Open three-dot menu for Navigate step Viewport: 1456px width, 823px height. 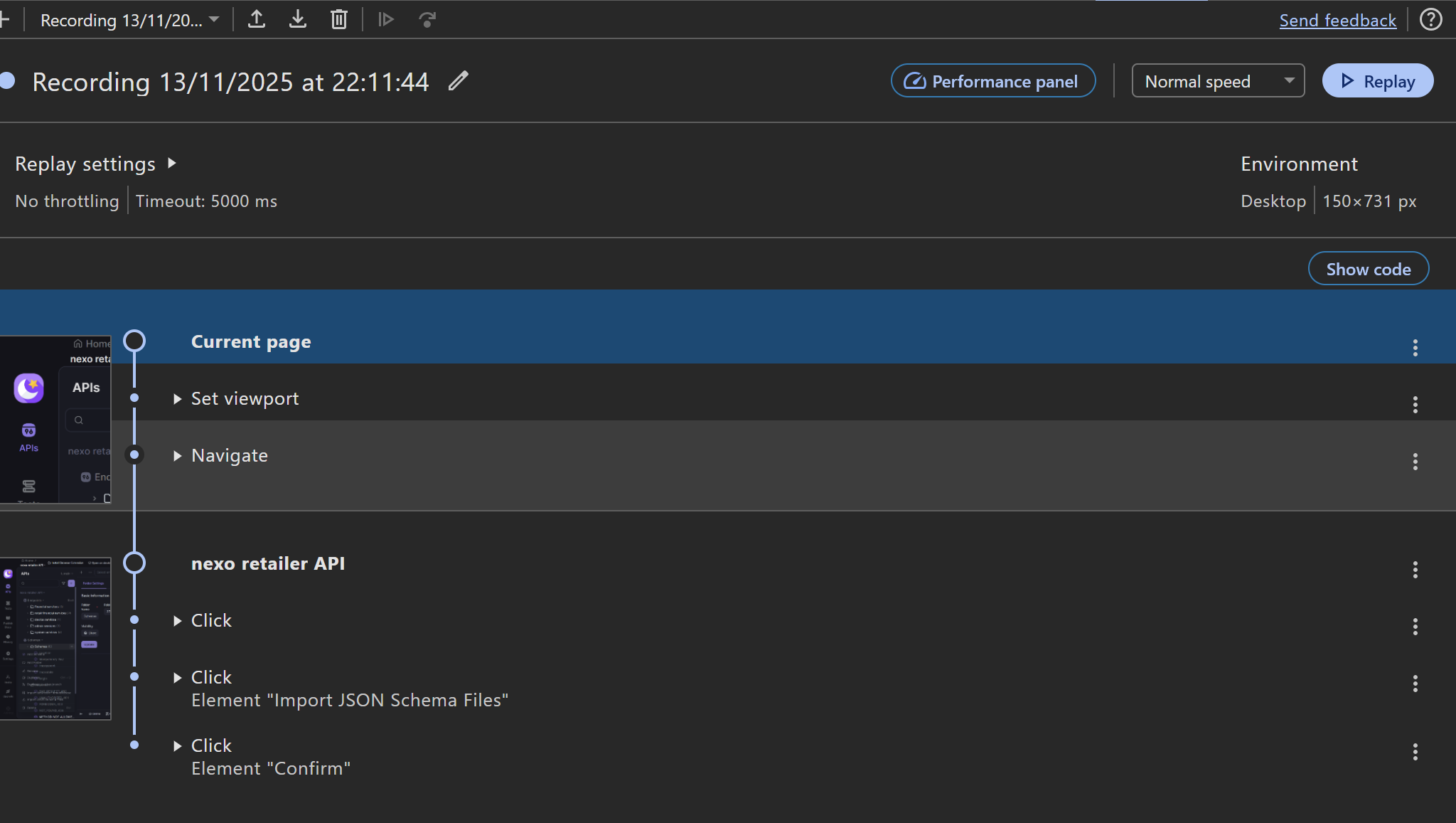(x=1415, y=462)
